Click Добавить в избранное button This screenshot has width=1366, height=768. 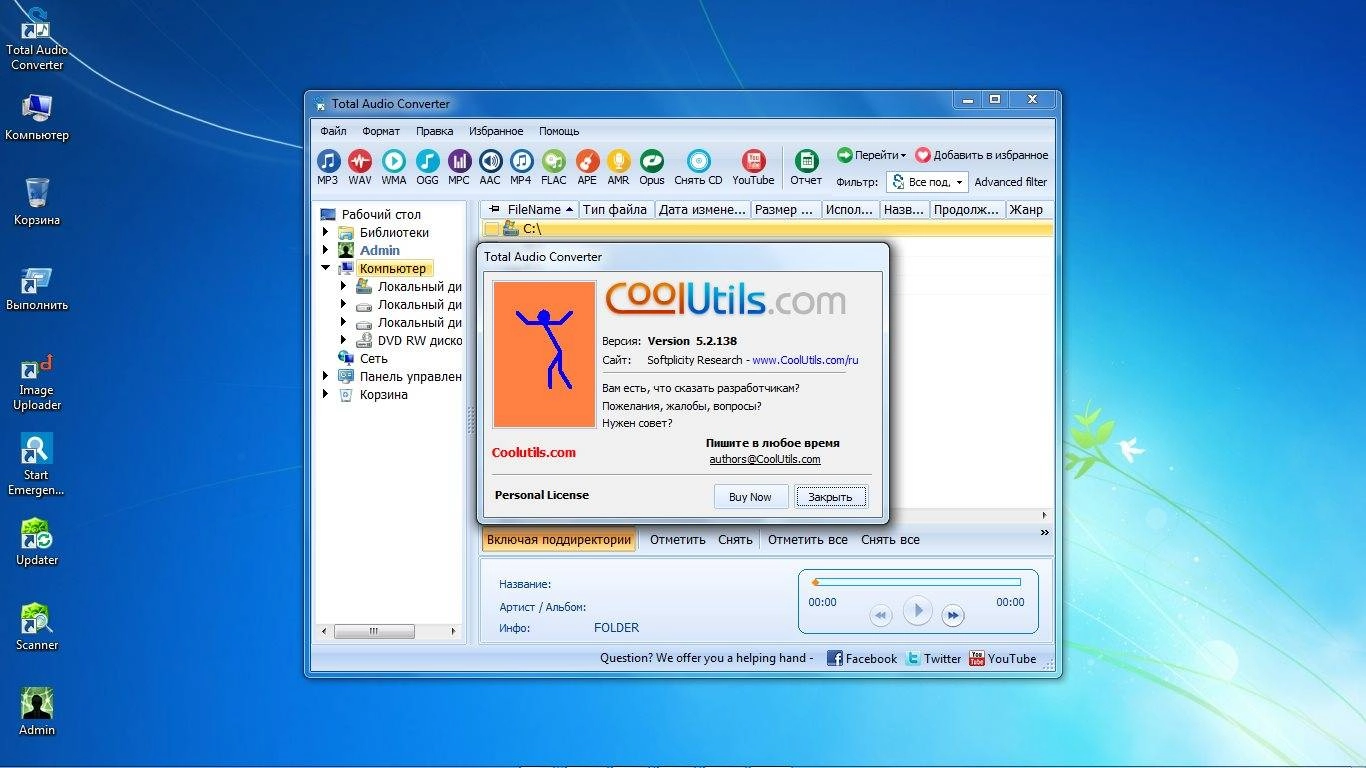[x=981, y=155]
